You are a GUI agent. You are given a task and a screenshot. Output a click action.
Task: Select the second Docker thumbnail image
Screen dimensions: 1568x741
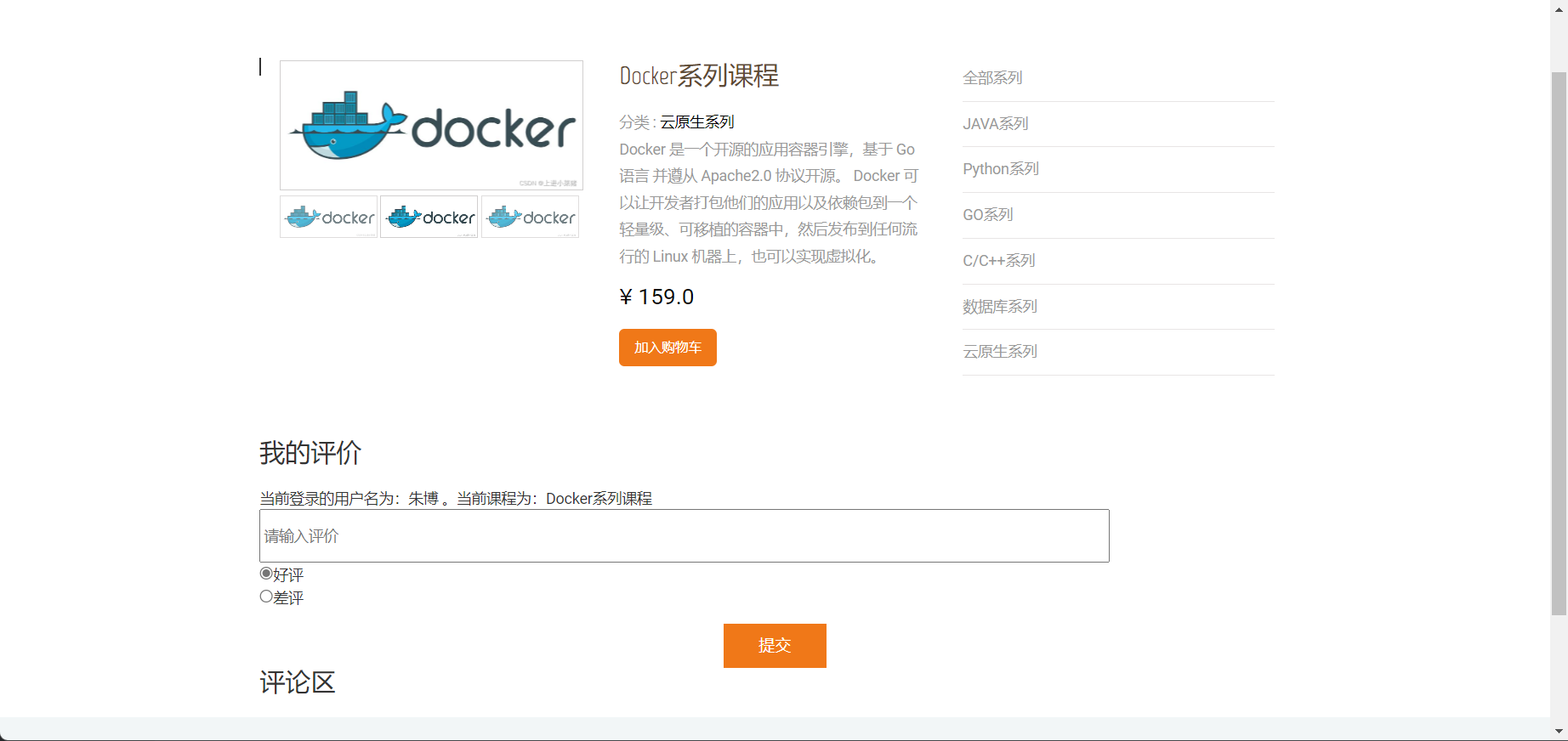pyautogui.click(x=429, y=217)
